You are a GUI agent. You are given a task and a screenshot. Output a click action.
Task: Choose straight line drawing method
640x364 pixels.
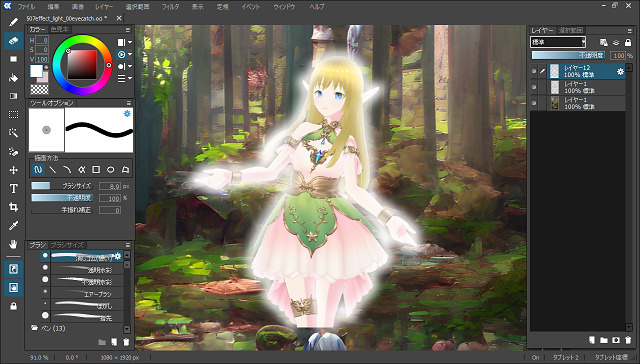[53, 169]
